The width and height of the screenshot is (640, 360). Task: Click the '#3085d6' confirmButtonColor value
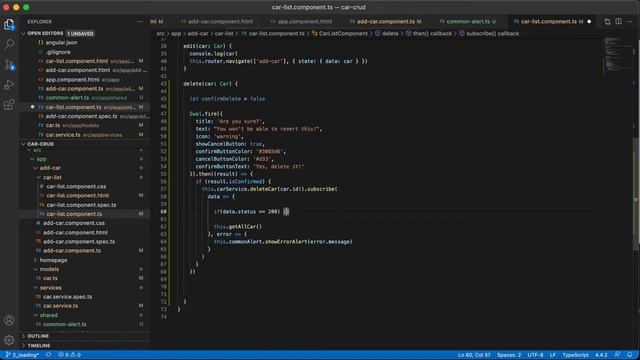tap(271, 151)
